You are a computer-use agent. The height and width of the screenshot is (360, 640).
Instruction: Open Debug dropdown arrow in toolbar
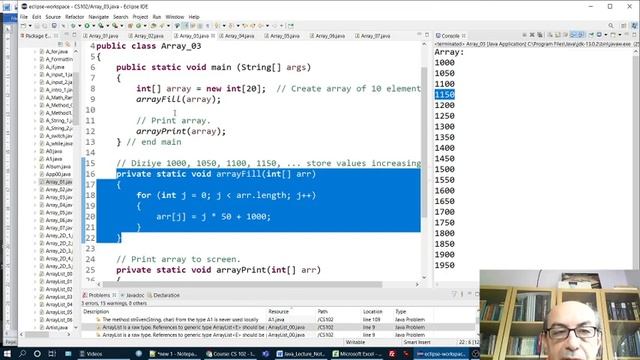click(x=80, y=26)
